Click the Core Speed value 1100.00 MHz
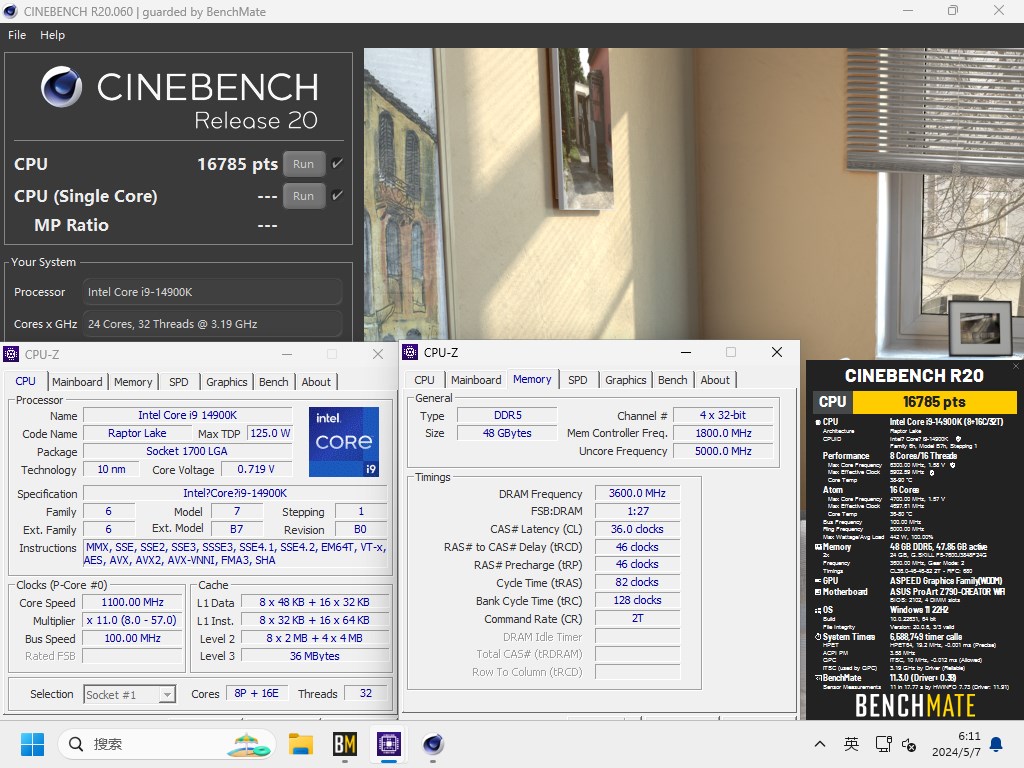 (x=133, y=602)
